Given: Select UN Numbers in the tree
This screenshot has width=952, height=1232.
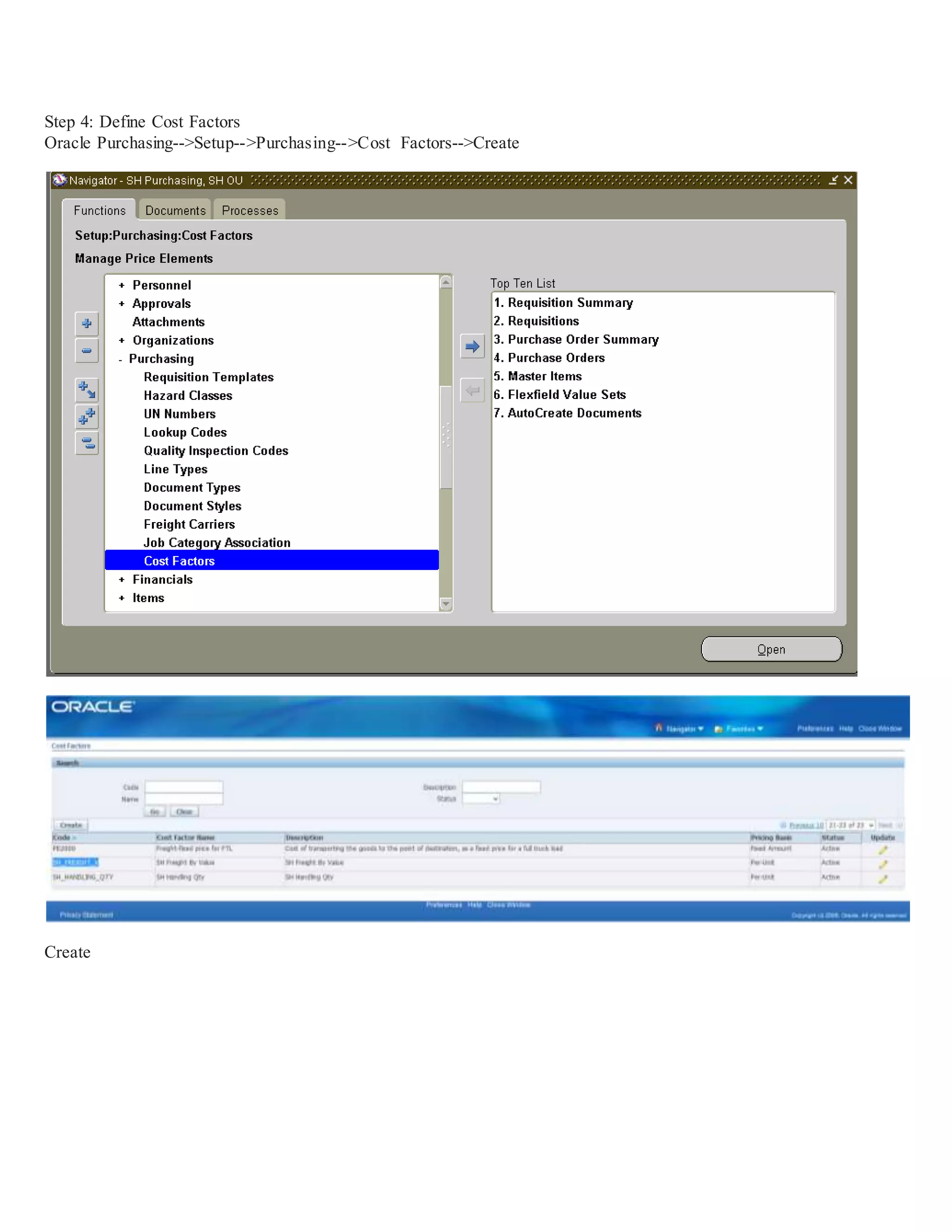Looking at the screenshot, I should (179, 414).
